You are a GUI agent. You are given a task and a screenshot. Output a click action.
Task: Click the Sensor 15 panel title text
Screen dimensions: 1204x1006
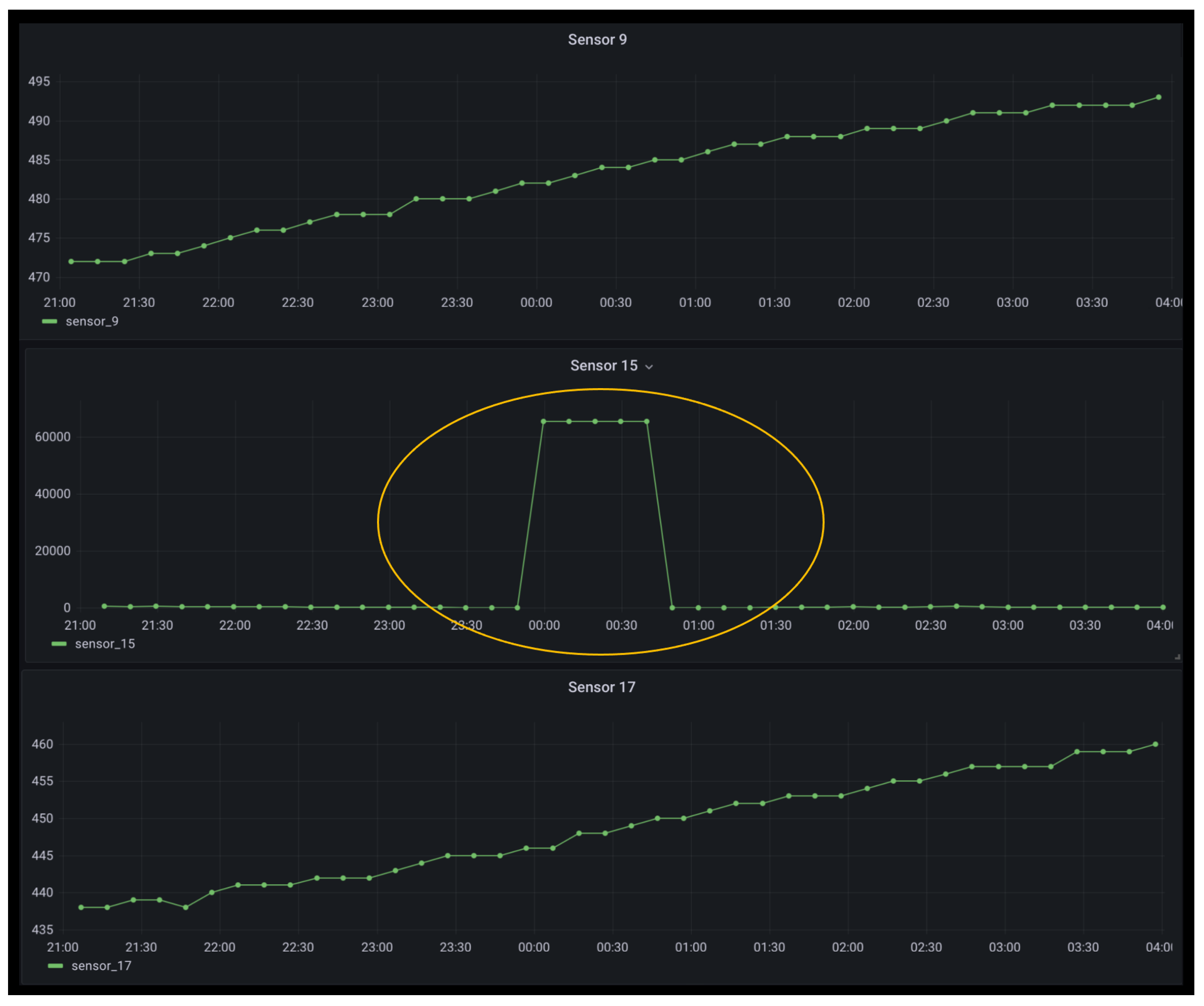[603, 366]
